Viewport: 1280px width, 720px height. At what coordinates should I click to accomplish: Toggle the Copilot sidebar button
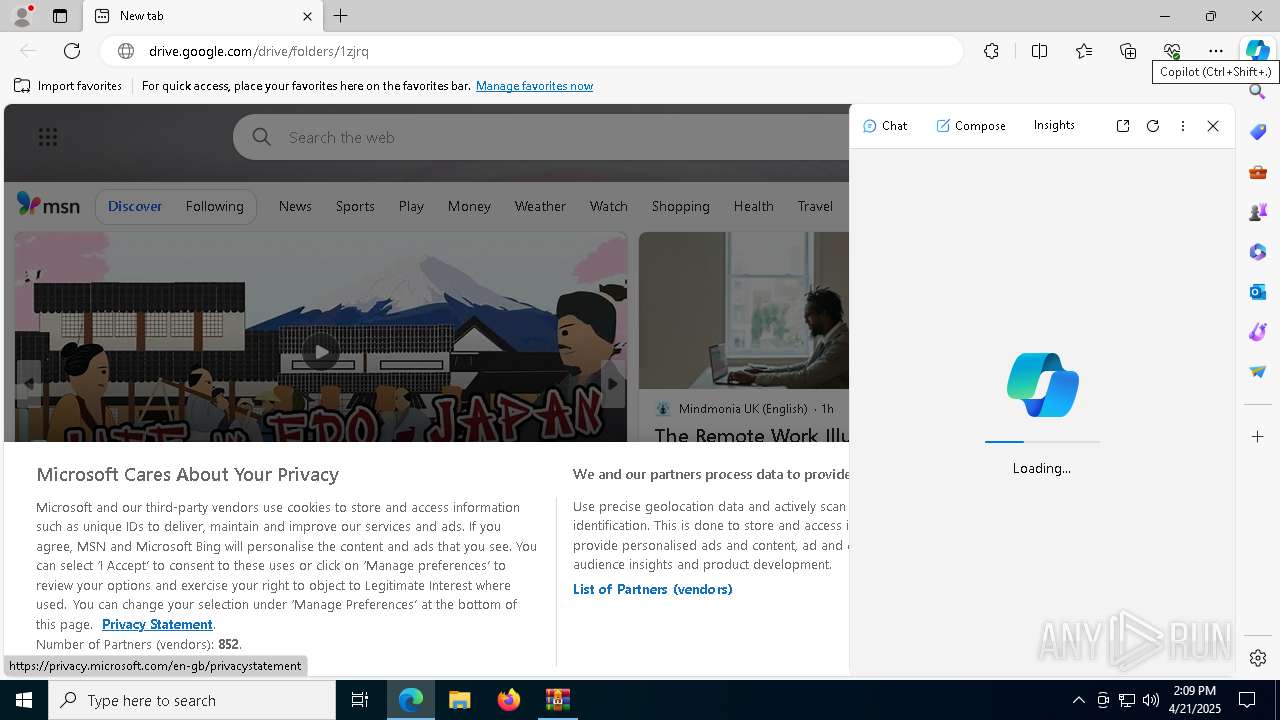tap(1257, 51)
